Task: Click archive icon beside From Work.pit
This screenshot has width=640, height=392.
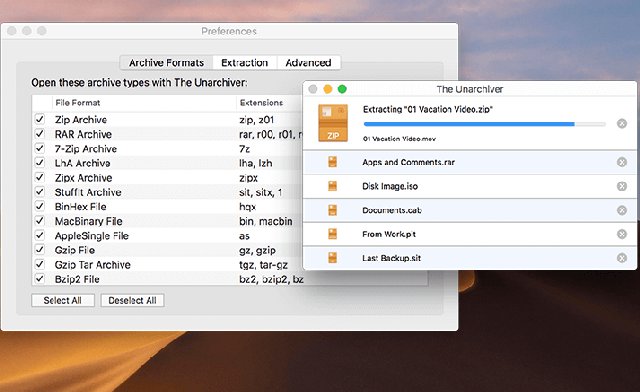Action: tap(333, 234)
